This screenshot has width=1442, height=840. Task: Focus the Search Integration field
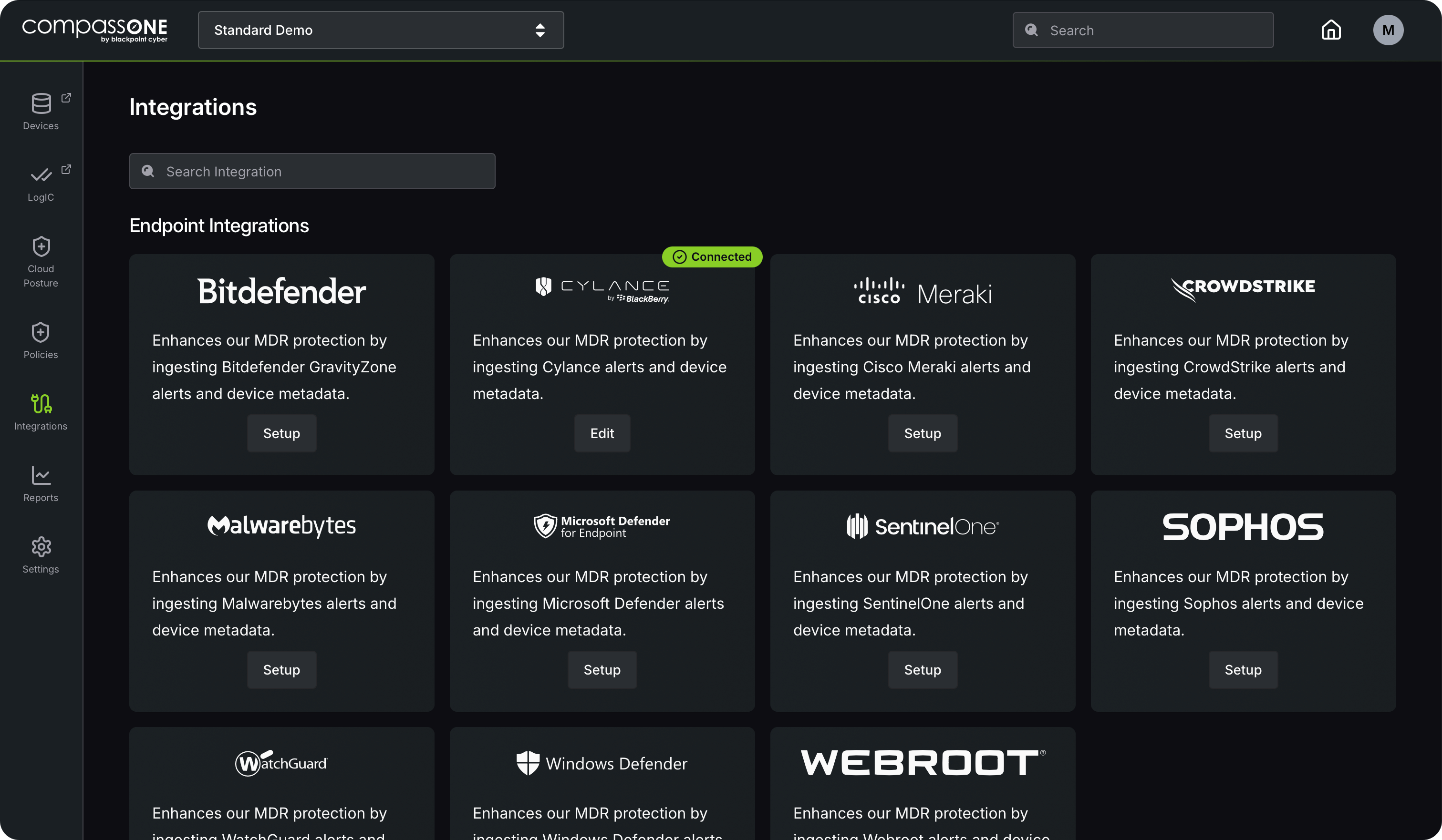pos(312,171)
